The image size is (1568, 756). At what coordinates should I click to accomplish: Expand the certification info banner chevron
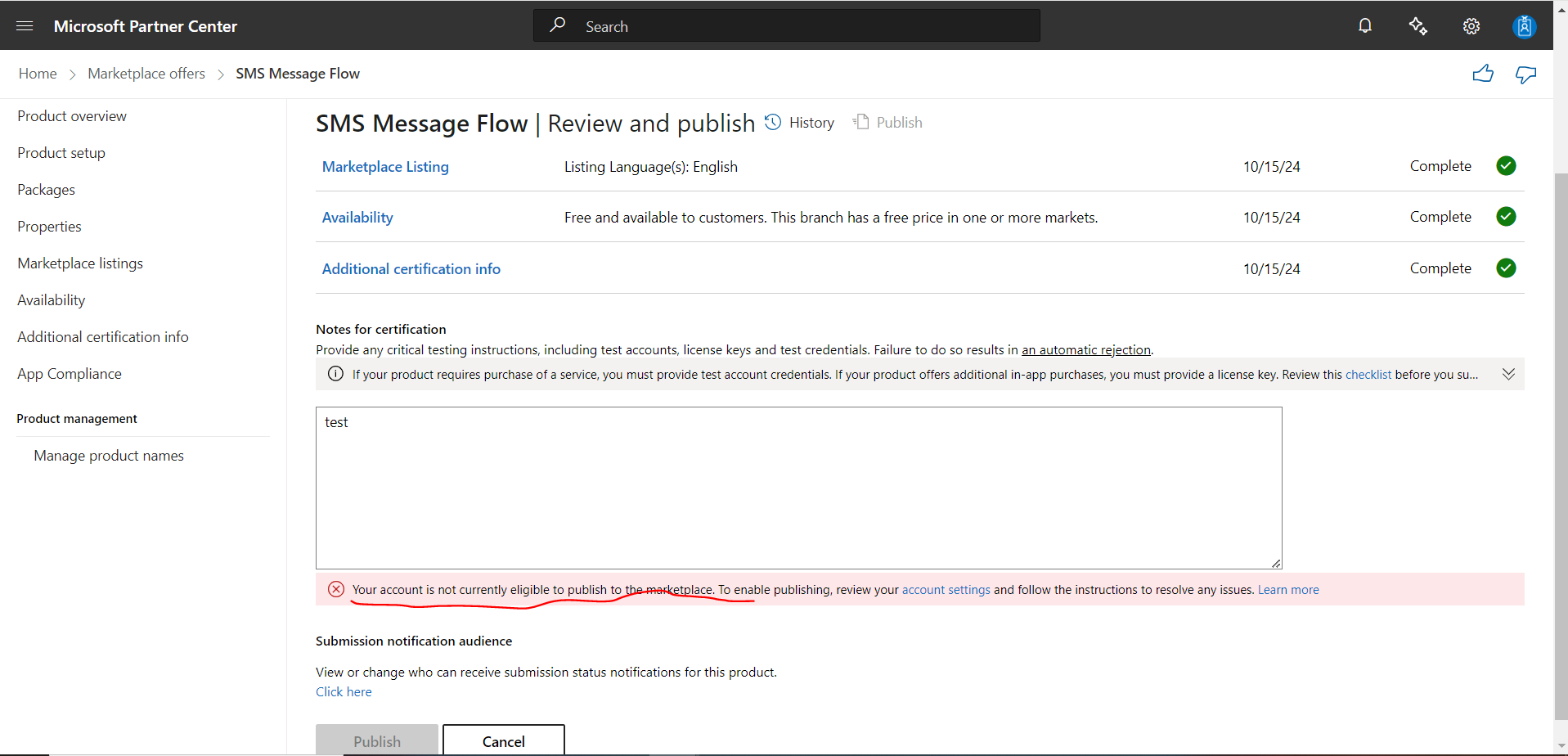pyautogui.click(x=1508, y=374)
